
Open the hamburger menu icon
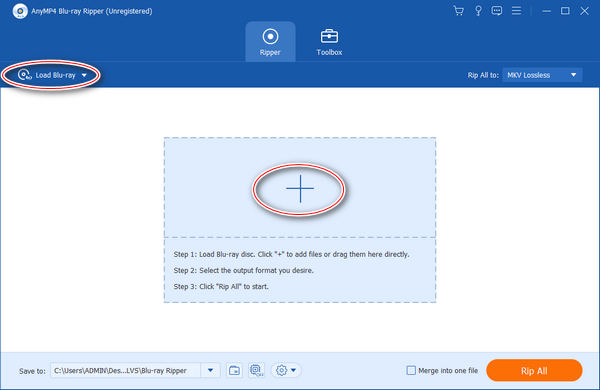(x=516, y=11)
